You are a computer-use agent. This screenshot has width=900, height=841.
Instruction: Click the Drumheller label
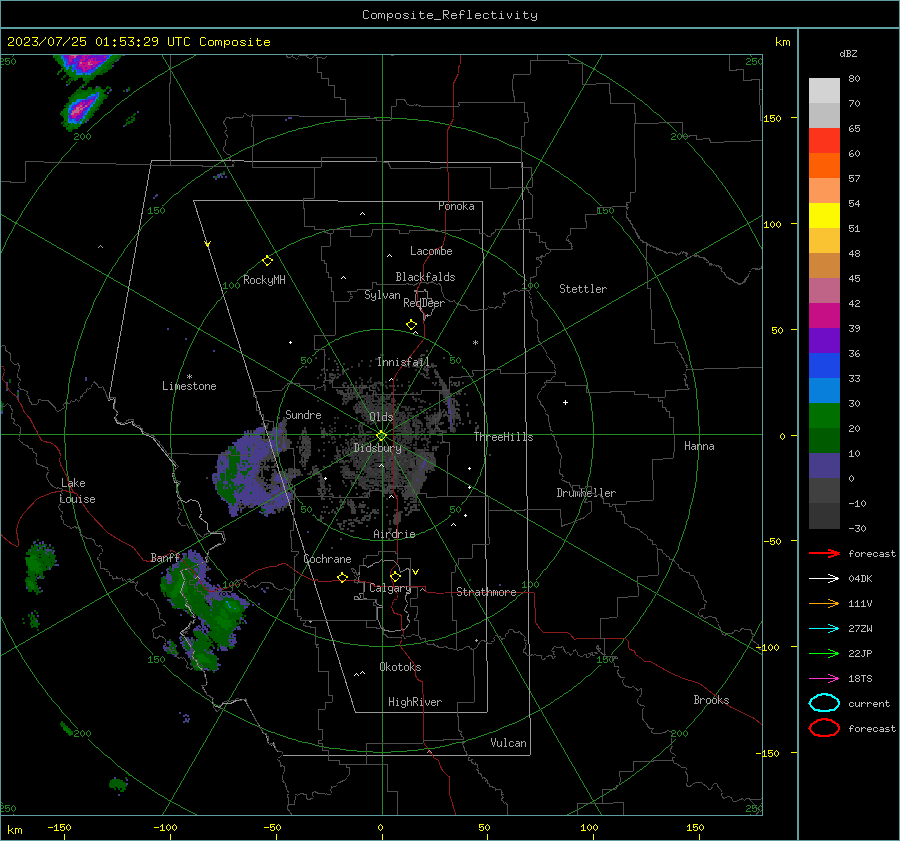click(x=586, y=493)
